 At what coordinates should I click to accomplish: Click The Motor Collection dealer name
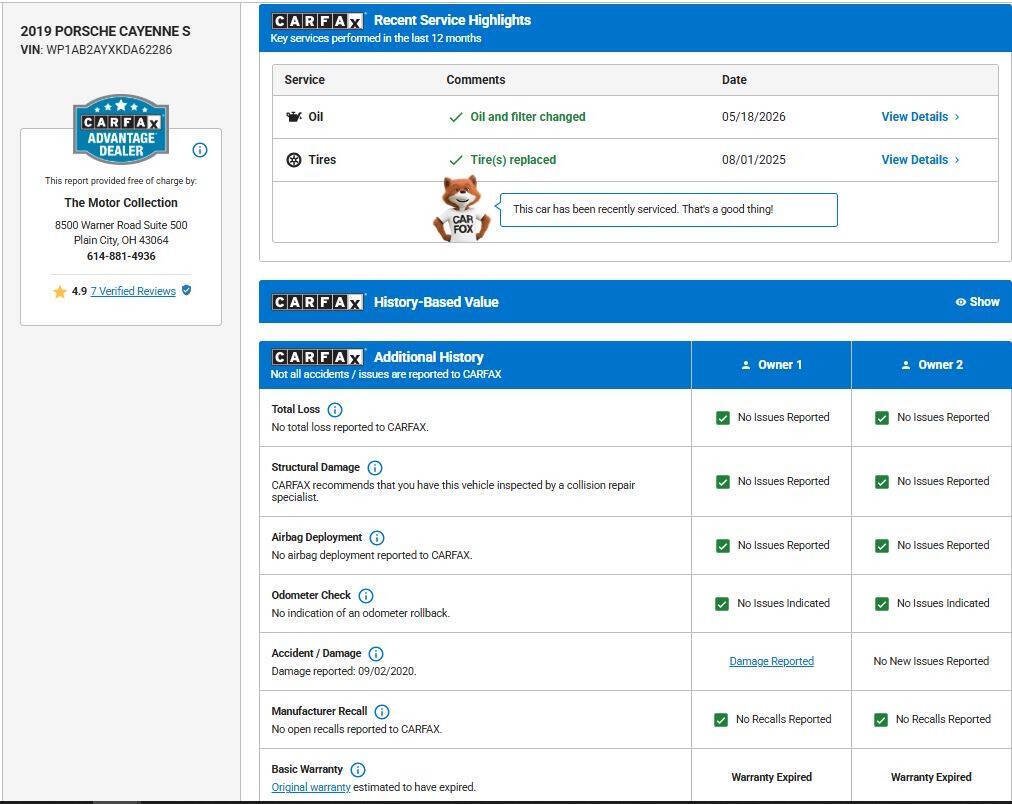[x=121, y=203]
